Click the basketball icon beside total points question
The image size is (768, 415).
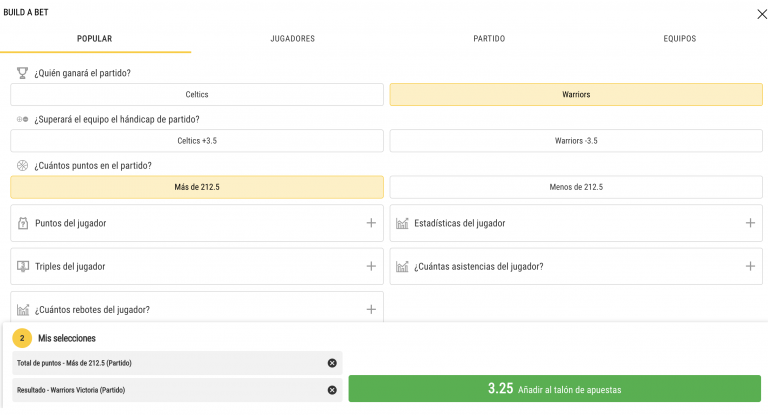coord(22,166)
